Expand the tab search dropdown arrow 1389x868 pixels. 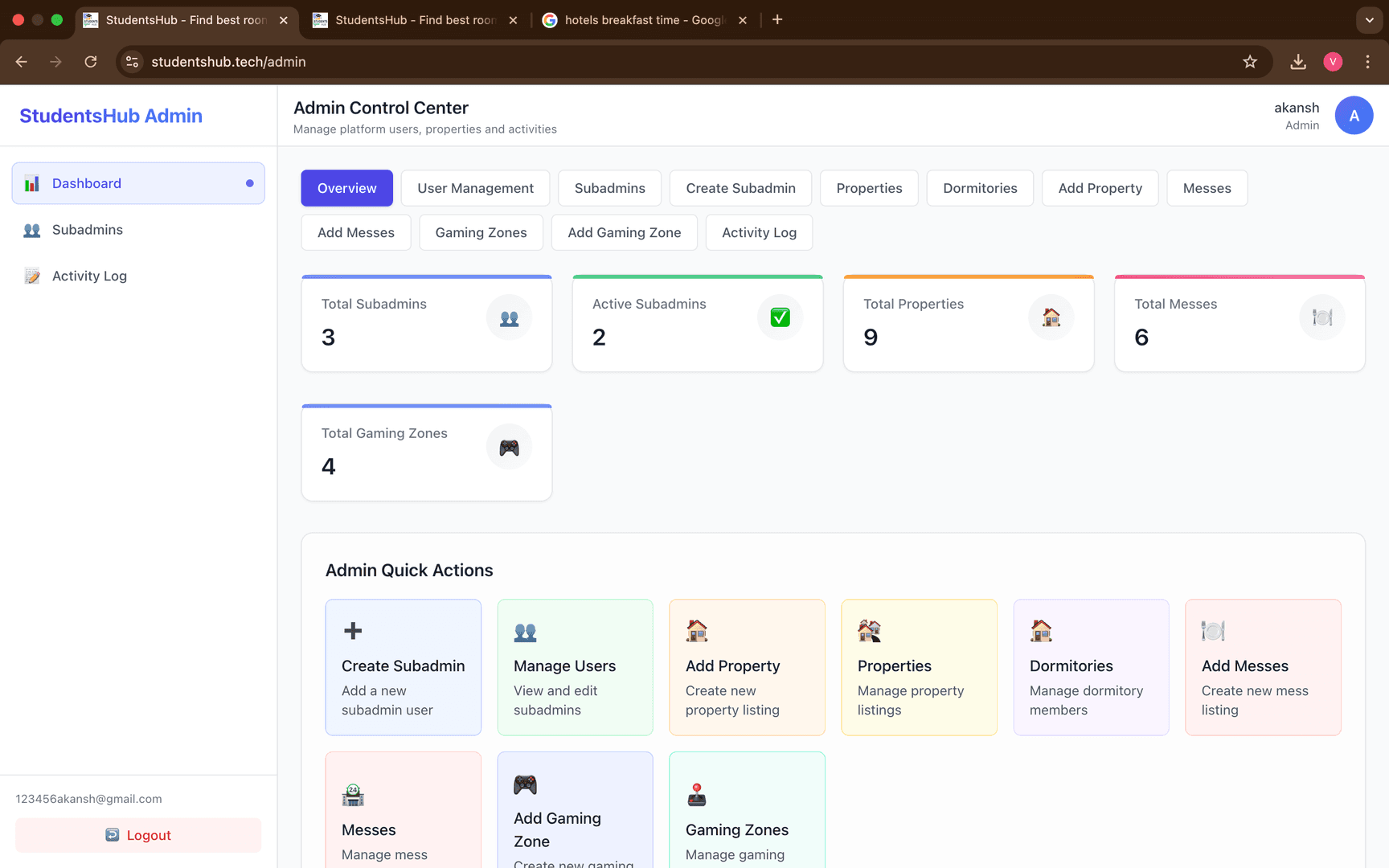tap(1369, 20)
